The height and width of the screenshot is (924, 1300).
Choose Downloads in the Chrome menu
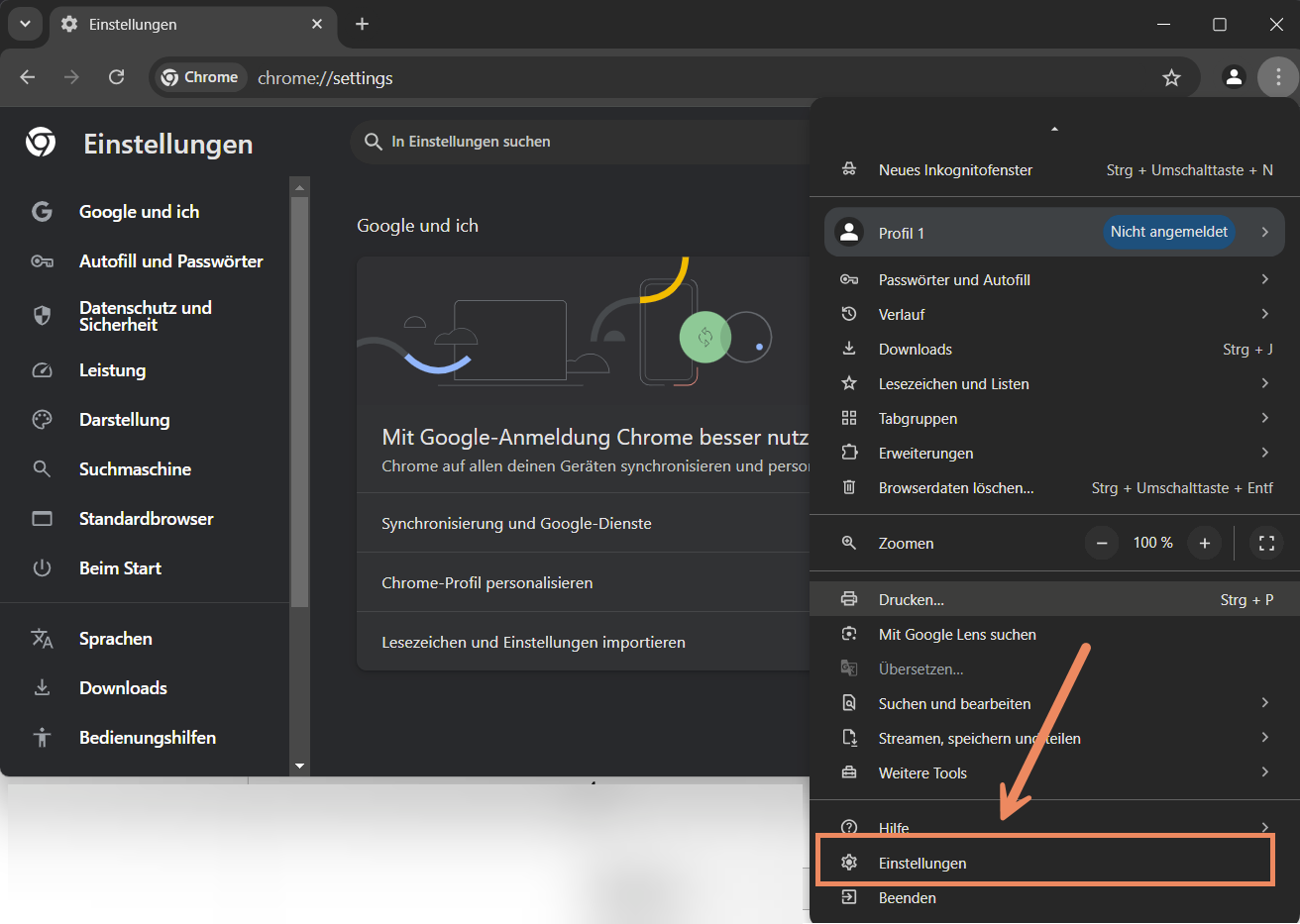pos(1054,349)
